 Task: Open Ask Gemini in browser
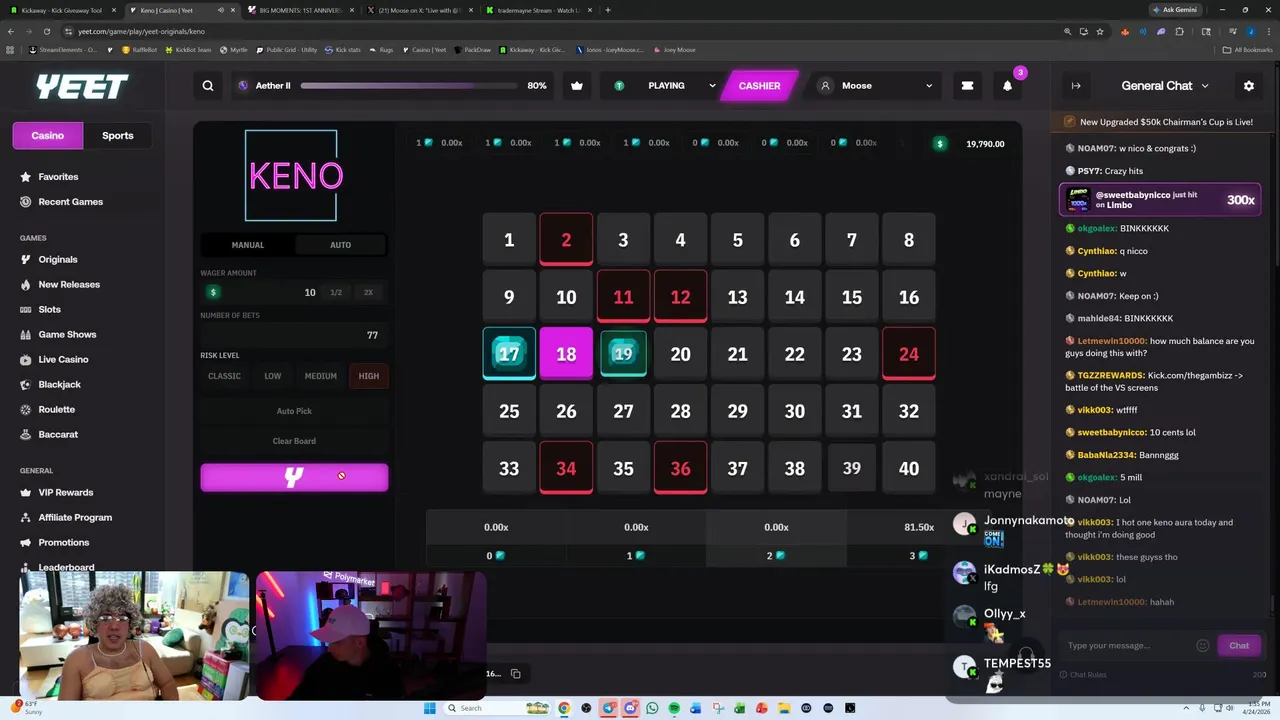pyautogui.click(x=1174, y=10)
